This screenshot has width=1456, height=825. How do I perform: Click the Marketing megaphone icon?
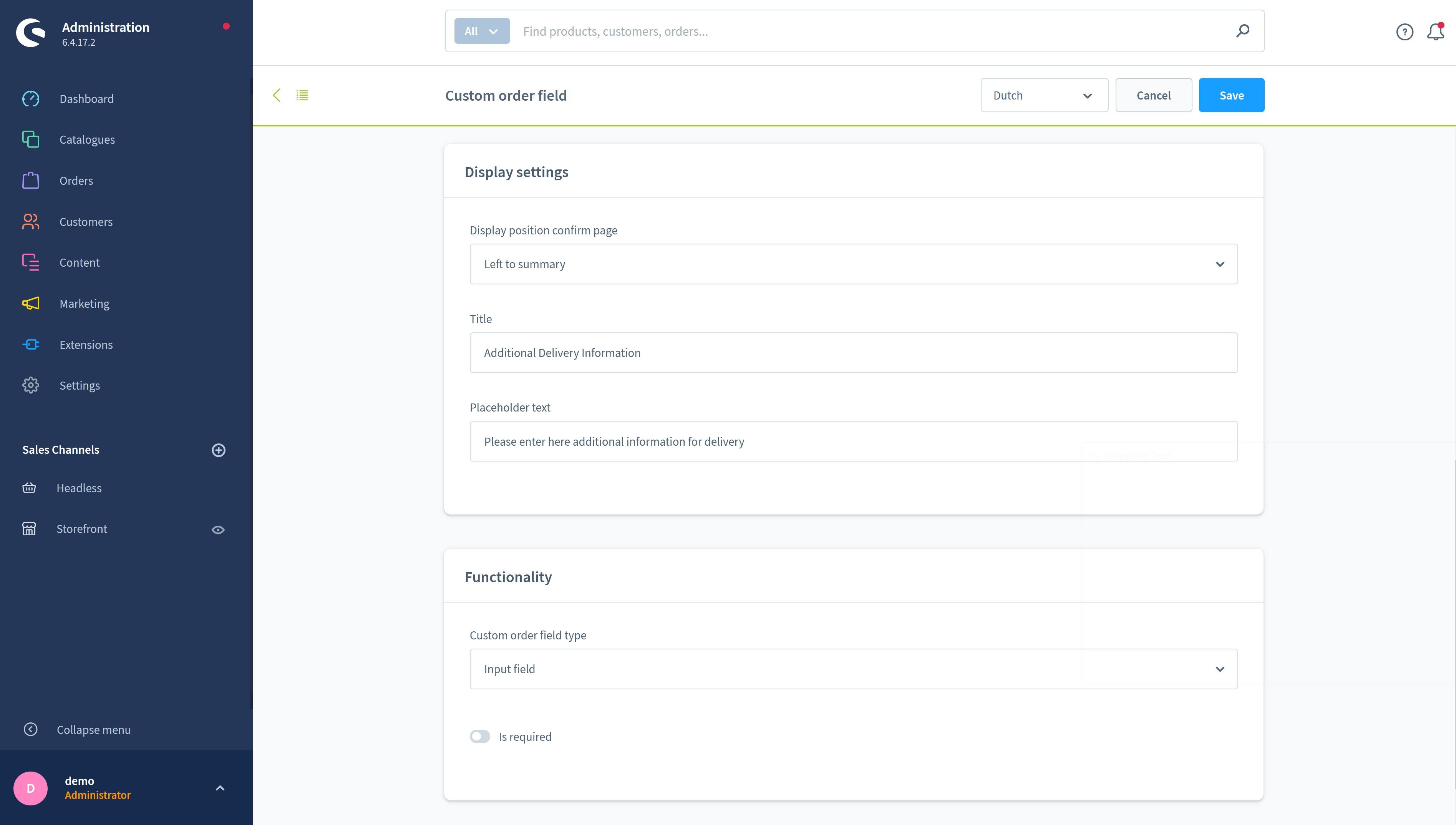click(31, 303)
